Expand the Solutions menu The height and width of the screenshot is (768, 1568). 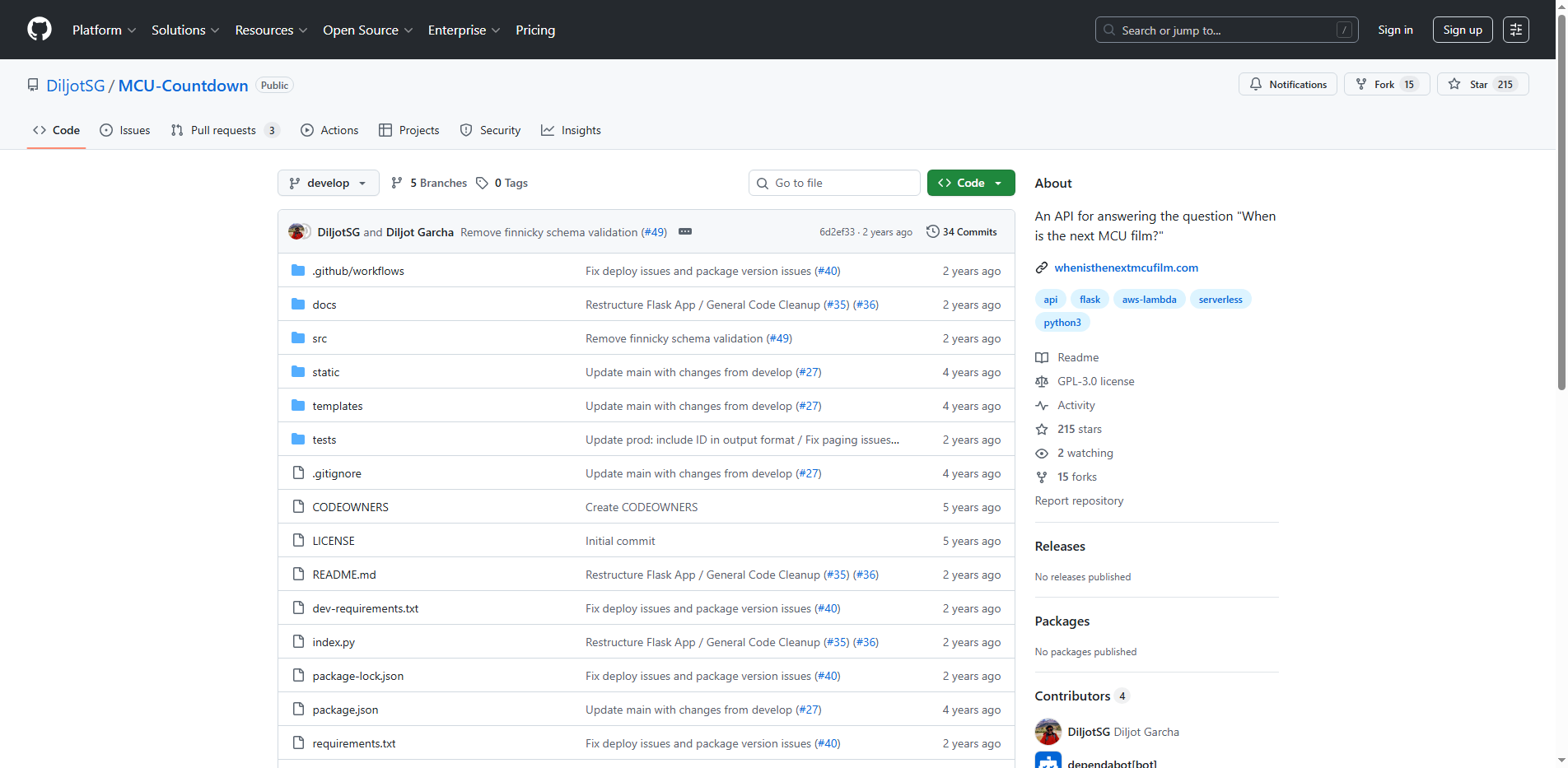tap(185, 30)
